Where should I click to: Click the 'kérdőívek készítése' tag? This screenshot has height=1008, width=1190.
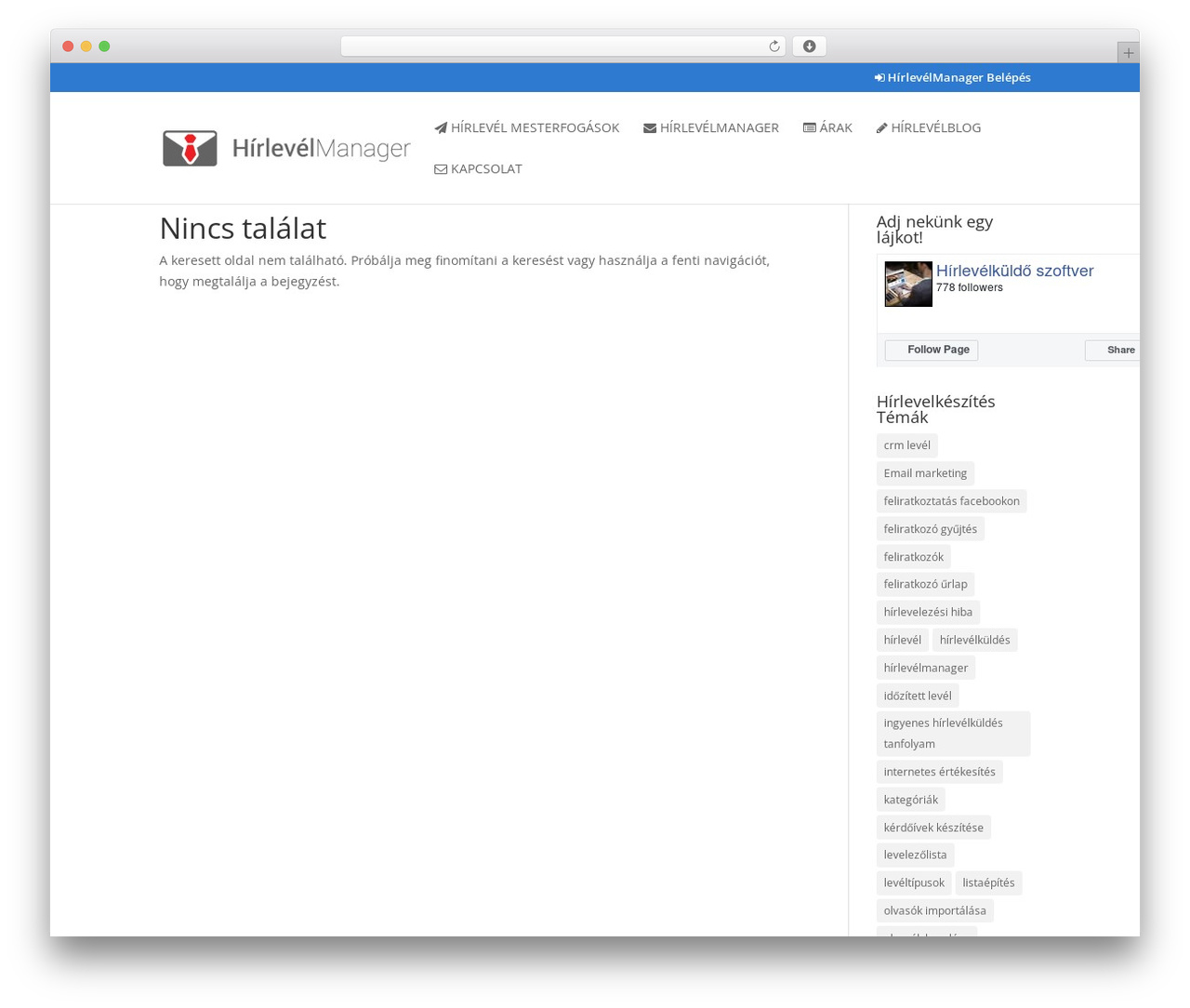[x=933, y=828]
